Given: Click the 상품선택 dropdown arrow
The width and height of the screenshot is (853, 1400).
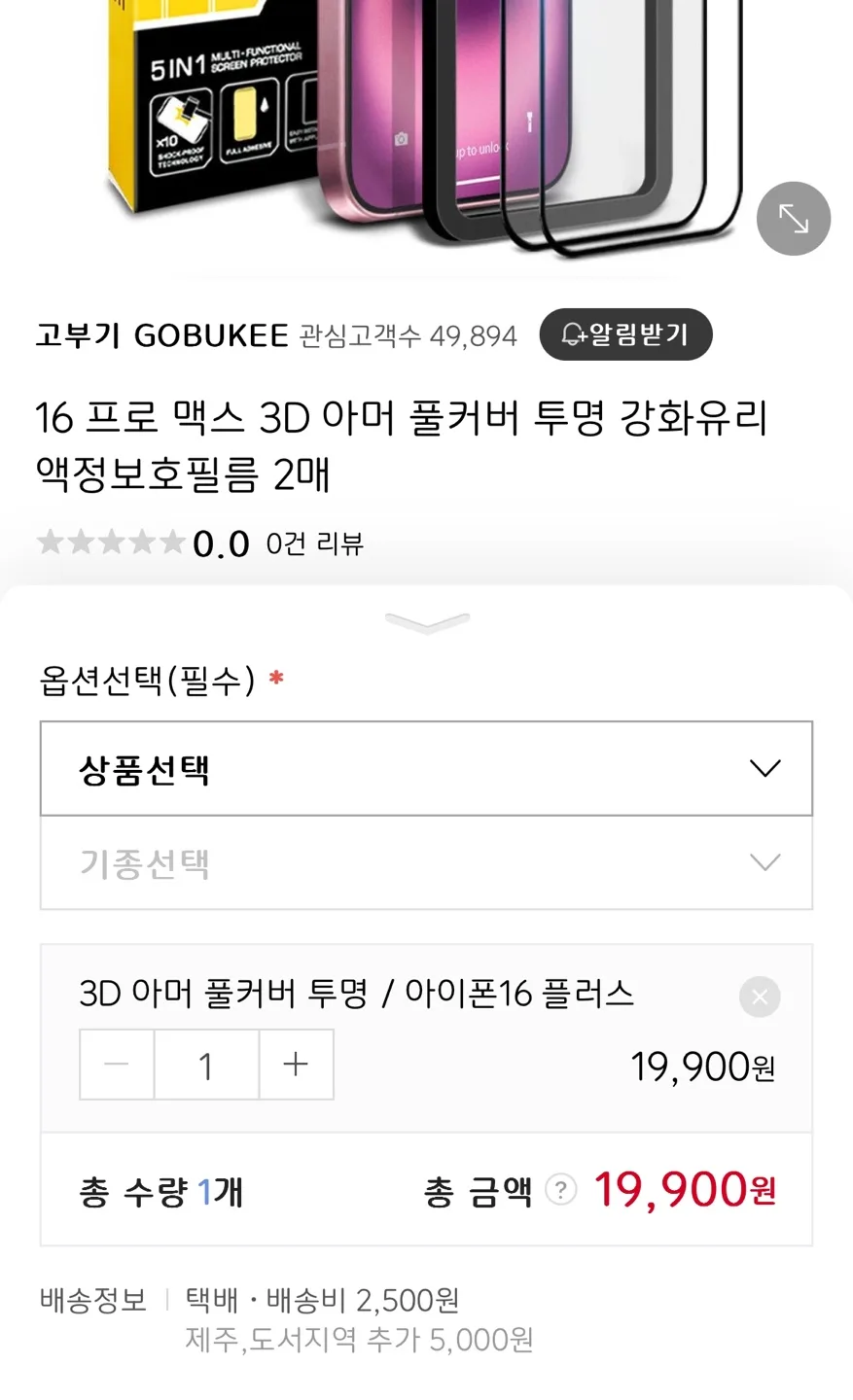Looking at the screenshot, I should point(765,768).
